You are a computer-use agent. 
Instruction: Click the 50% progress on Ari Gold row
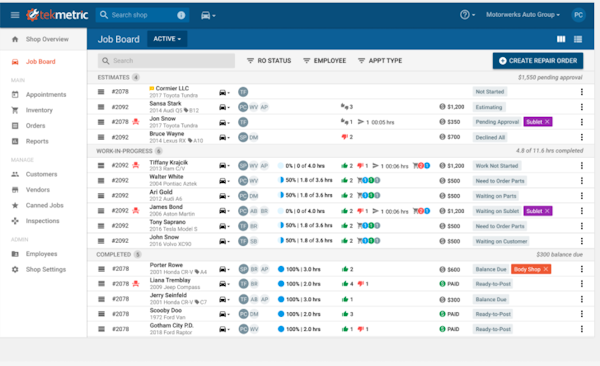point(305,195)
